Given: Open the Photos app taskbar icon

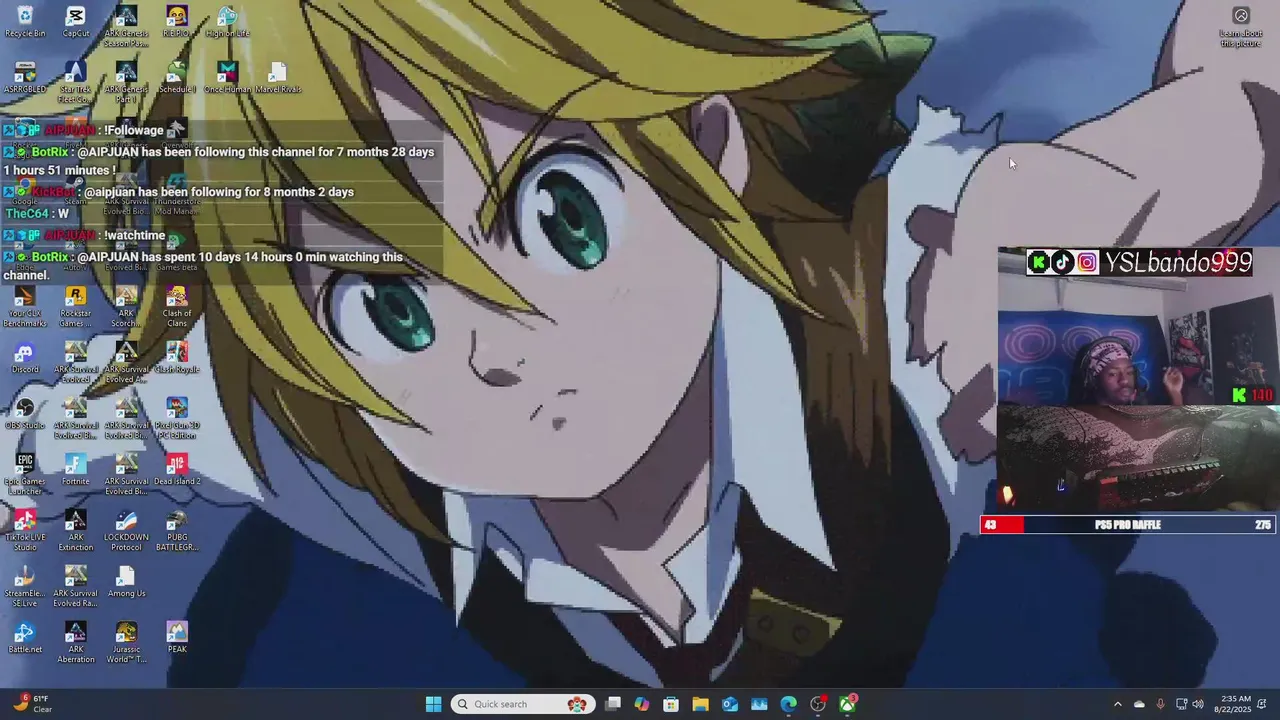Looking at the screenshot, I should coord(759,704).
